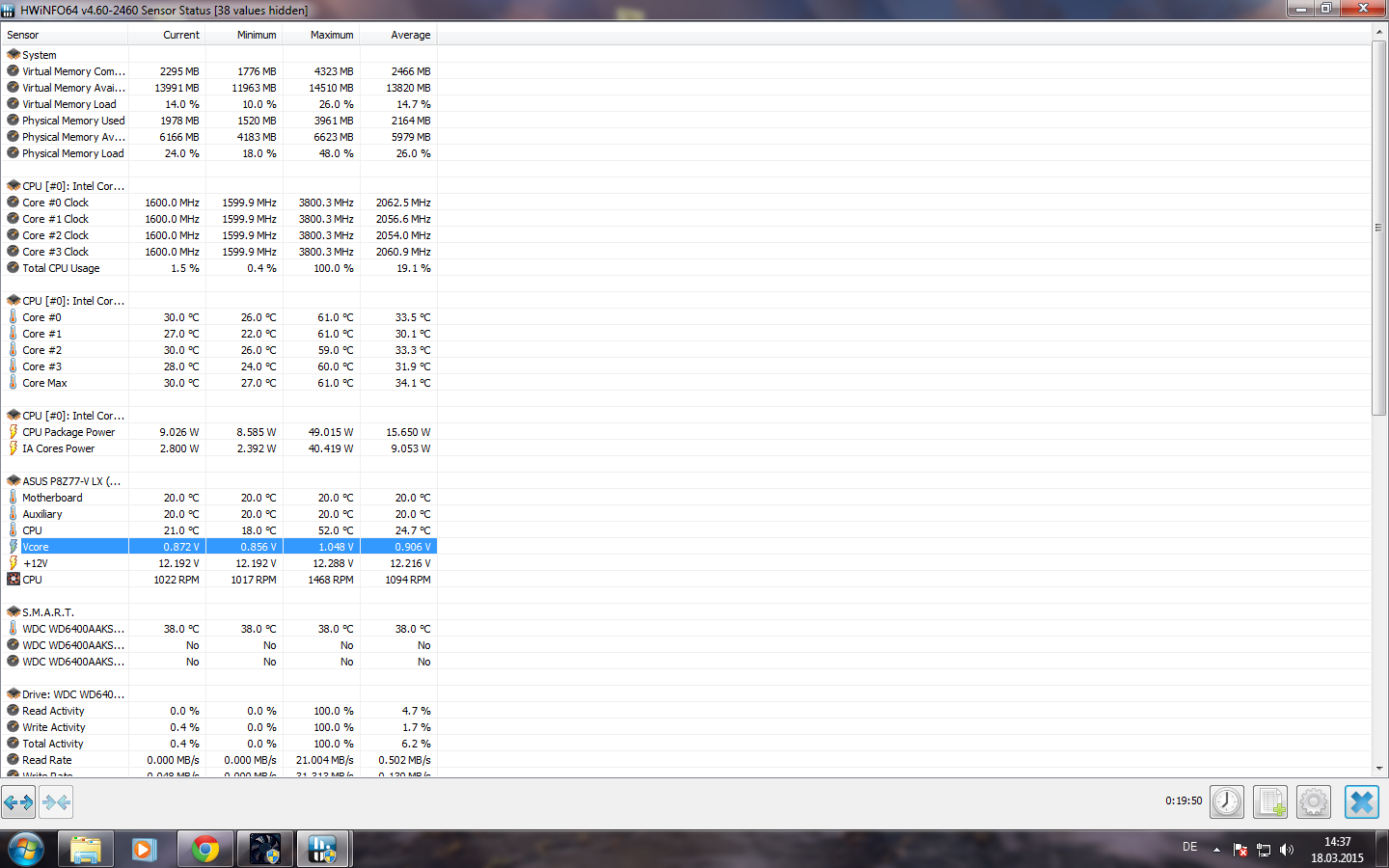Click the 2295 MB current value

tap(179, 71)
